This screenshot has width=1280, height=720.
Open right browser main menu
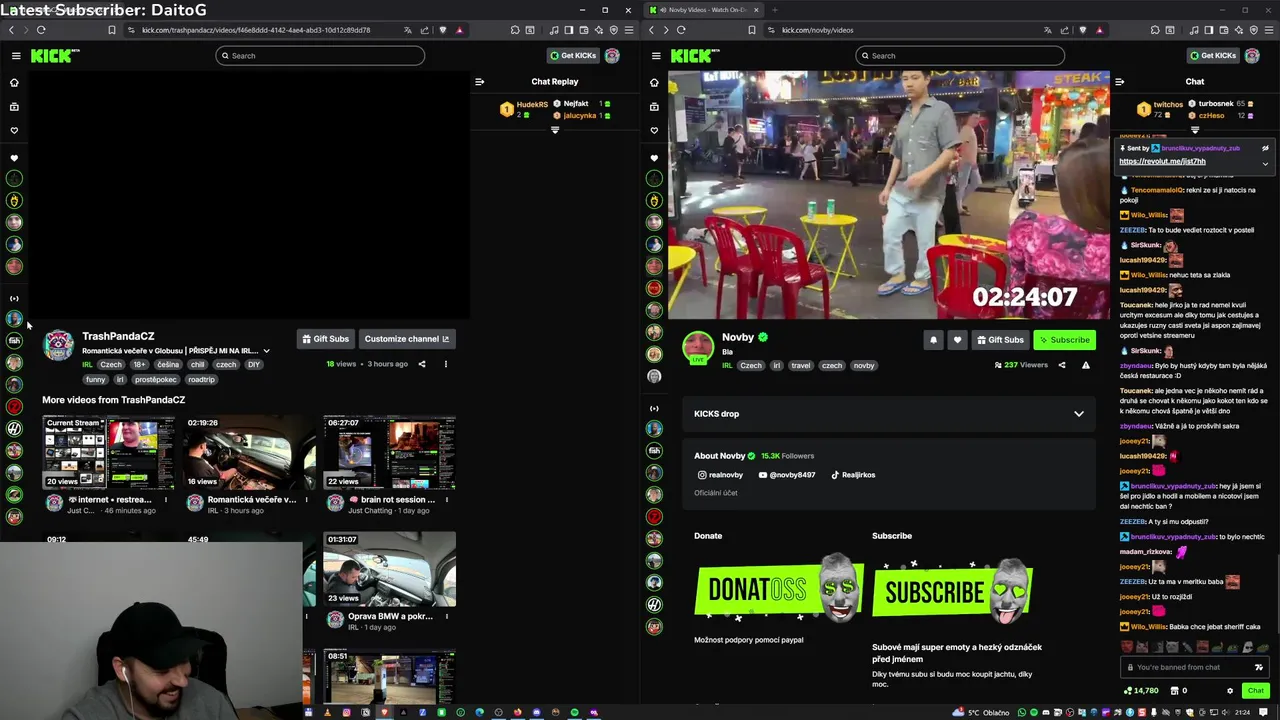(1268, 30)
